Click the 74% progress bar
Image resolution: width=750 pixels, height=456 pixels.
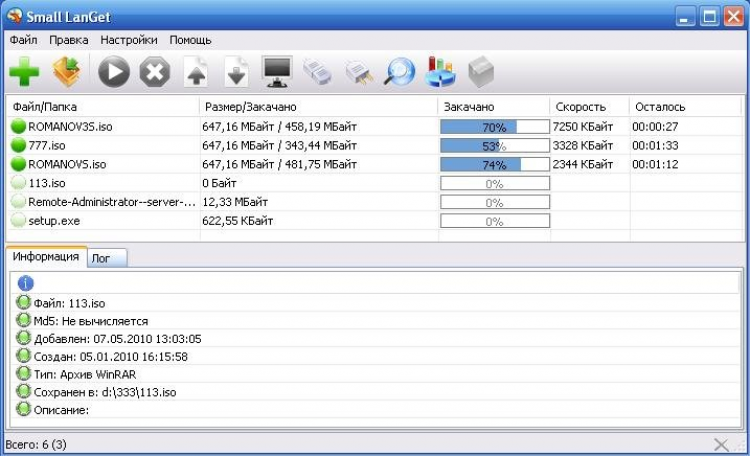click(x=495, y=165)
